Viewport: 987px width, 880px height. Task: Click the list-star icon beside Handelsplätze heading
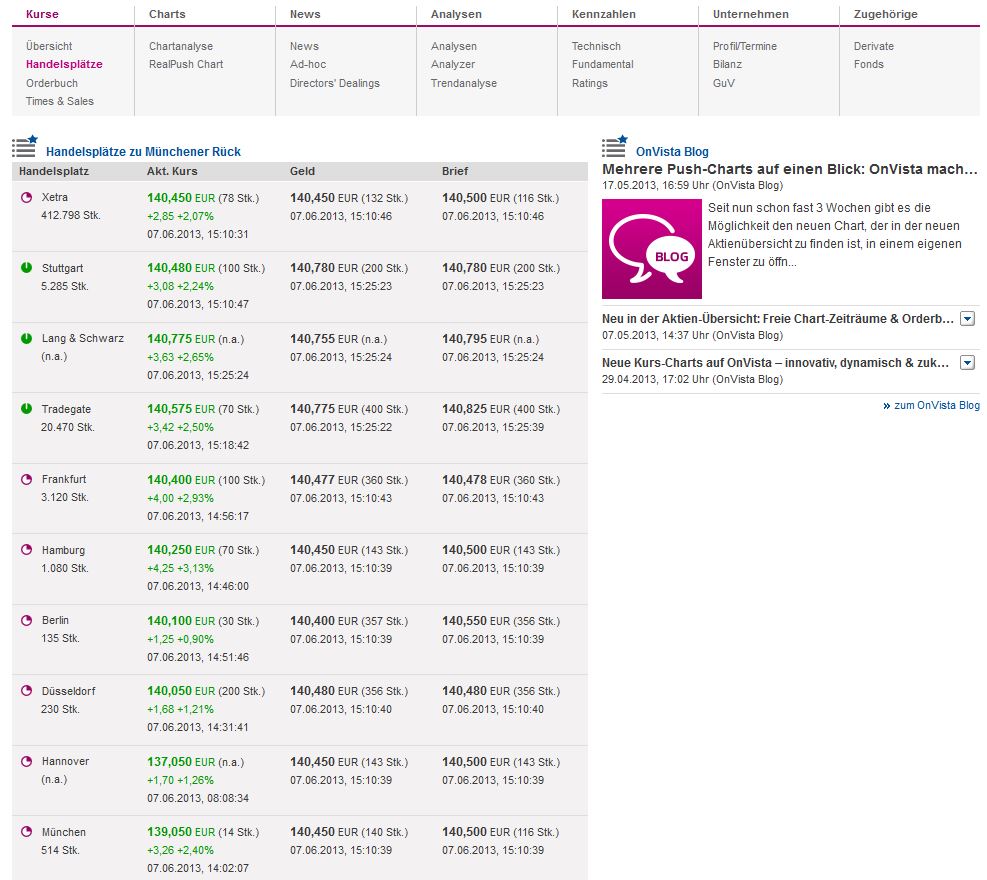pos(25,147)
